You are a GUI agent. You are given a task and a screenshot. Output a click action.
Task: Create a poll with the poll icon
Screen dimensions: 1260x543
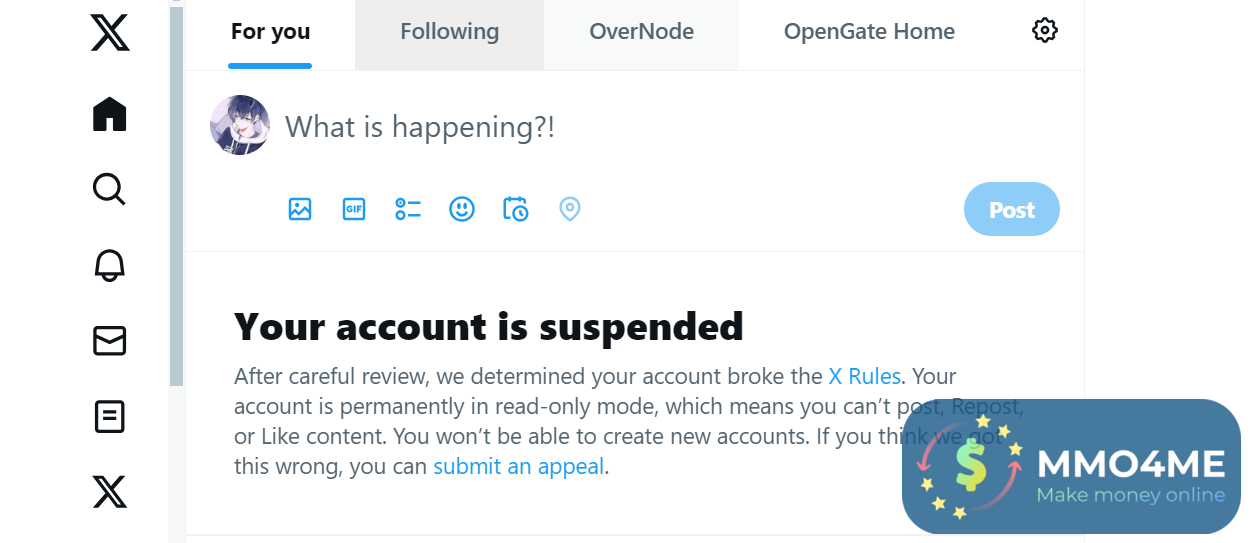coord(408,209)
